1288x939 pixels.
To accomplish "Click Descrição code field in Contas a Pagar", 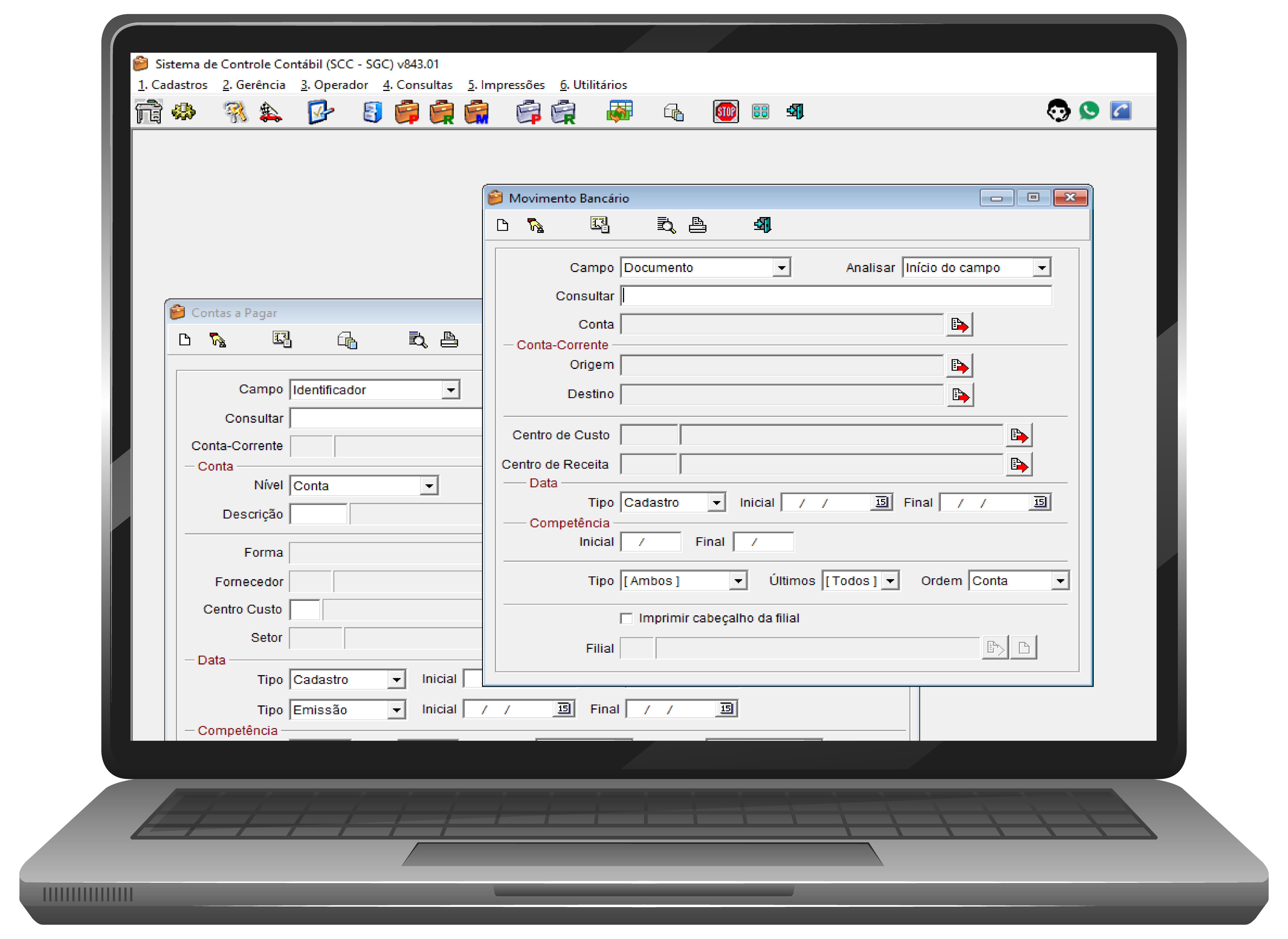I will coord(318,514).
